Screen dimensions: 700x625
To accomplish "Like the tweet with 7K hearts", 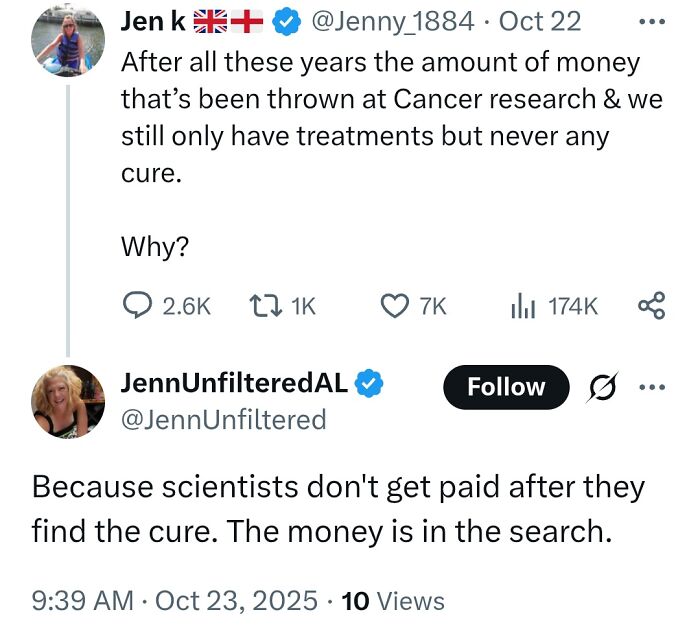I will [397, 306].
